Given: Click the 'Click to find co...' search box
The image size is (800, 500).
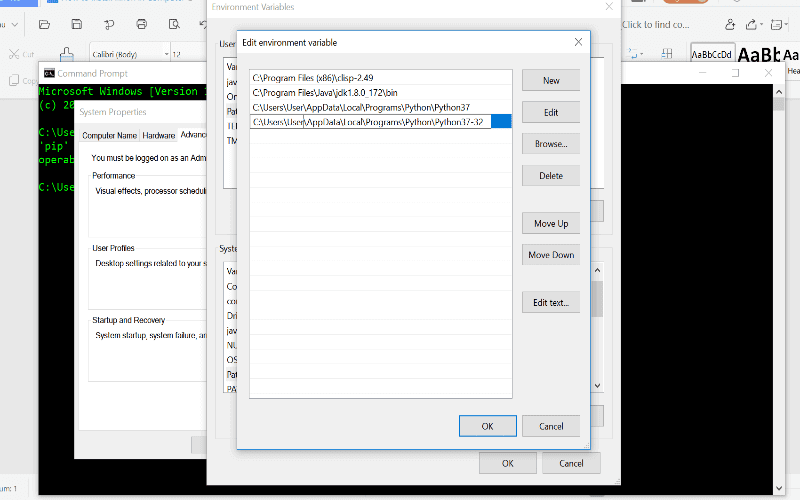Looking at the screenshot, I should pyautogui.click(x=656, y=24).
